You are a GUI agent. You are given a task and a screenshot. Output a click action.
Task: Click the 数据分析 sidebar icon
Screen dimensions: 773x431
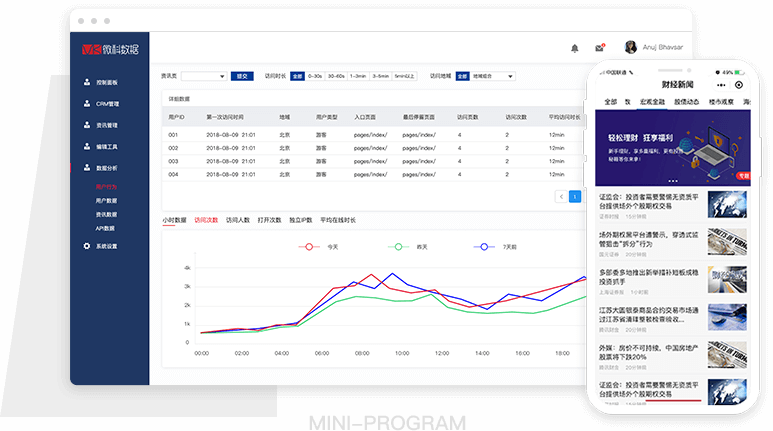tap(87, 168)
